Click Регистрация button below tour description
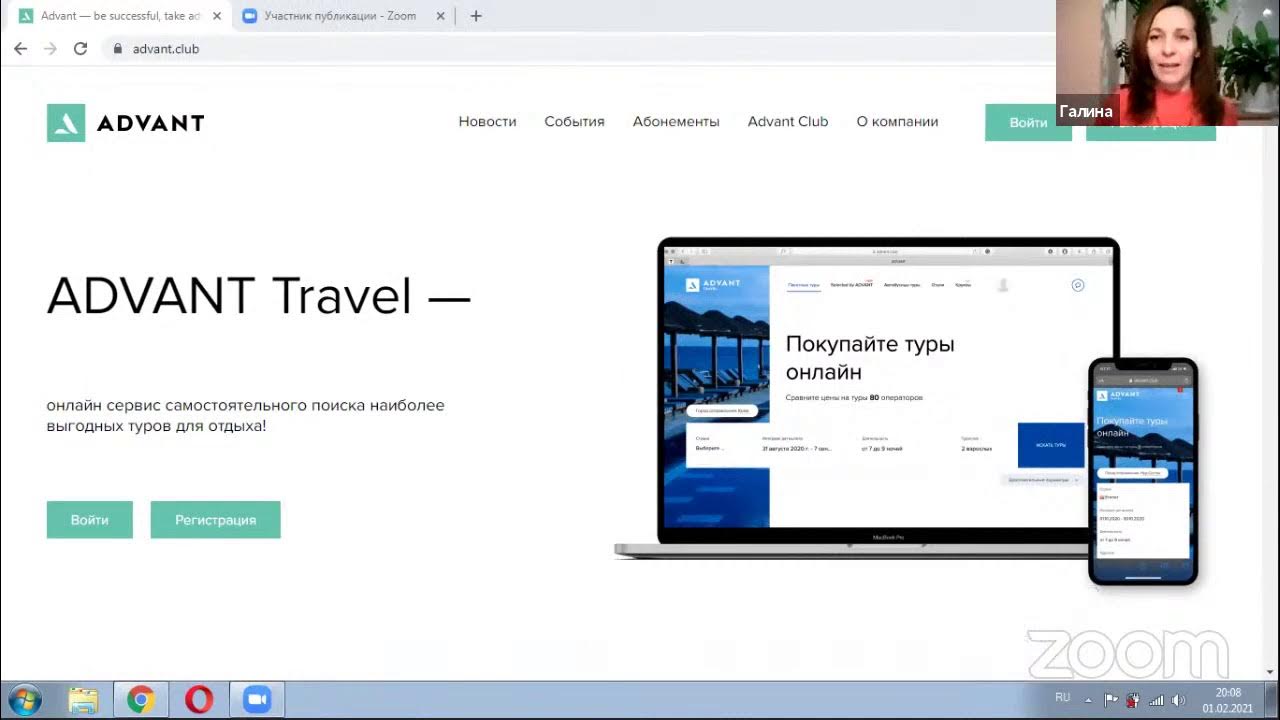 215,520
